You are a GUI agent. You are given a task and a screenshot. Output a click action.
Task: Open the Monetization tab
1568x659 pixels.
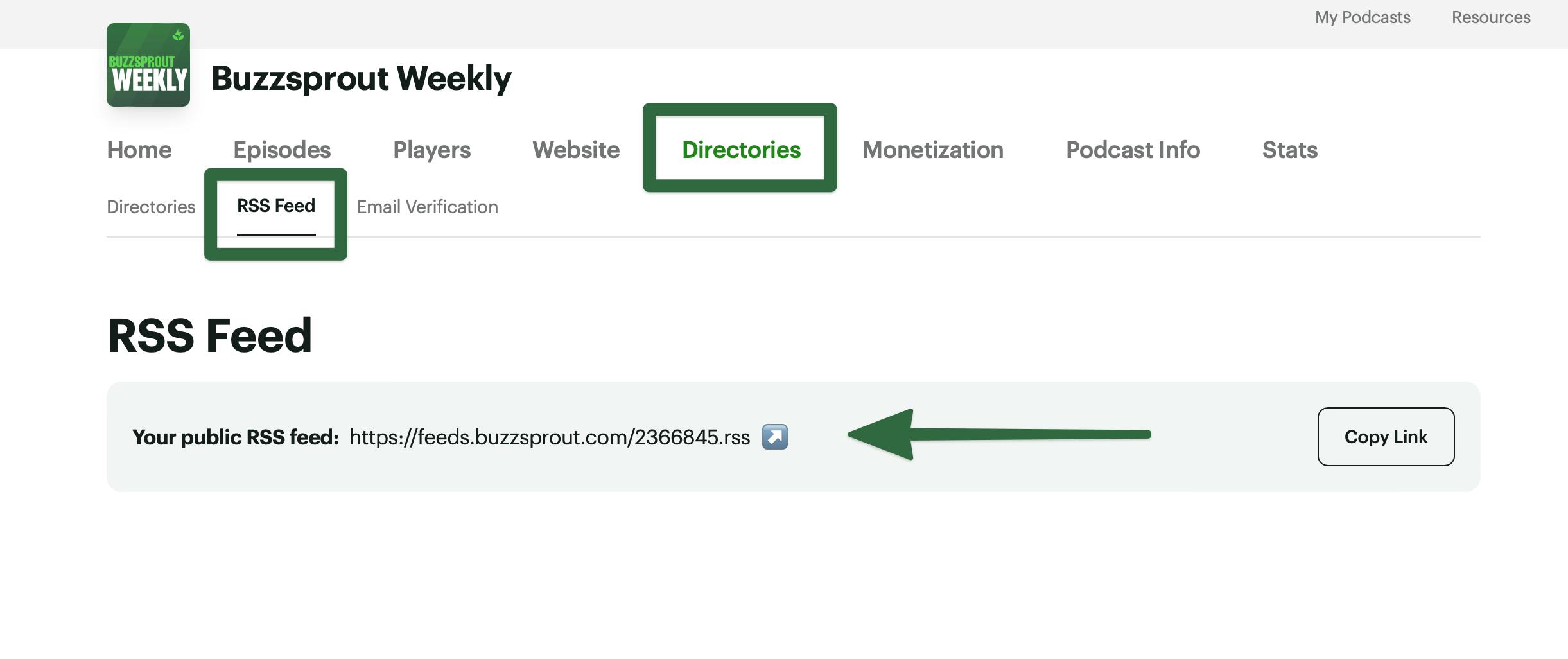[x=932, y=150]
